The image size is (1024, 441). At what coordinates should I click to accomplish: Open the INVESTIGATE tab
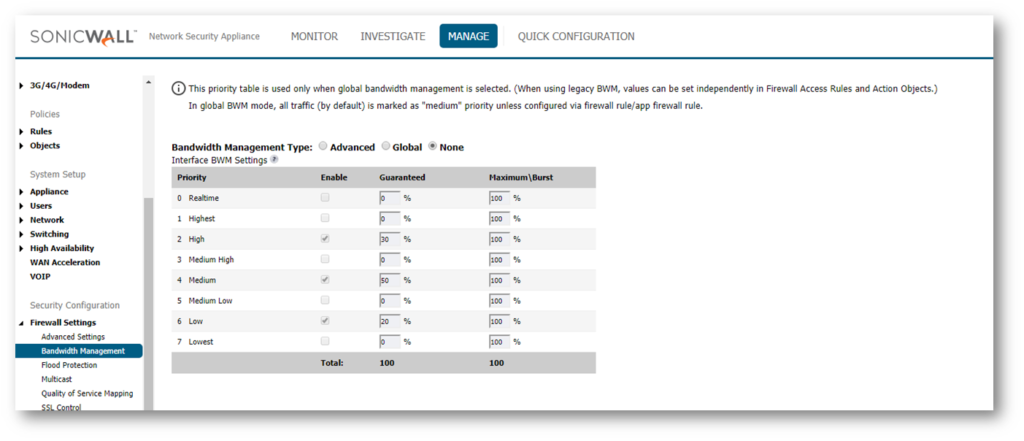click(392, 37)
